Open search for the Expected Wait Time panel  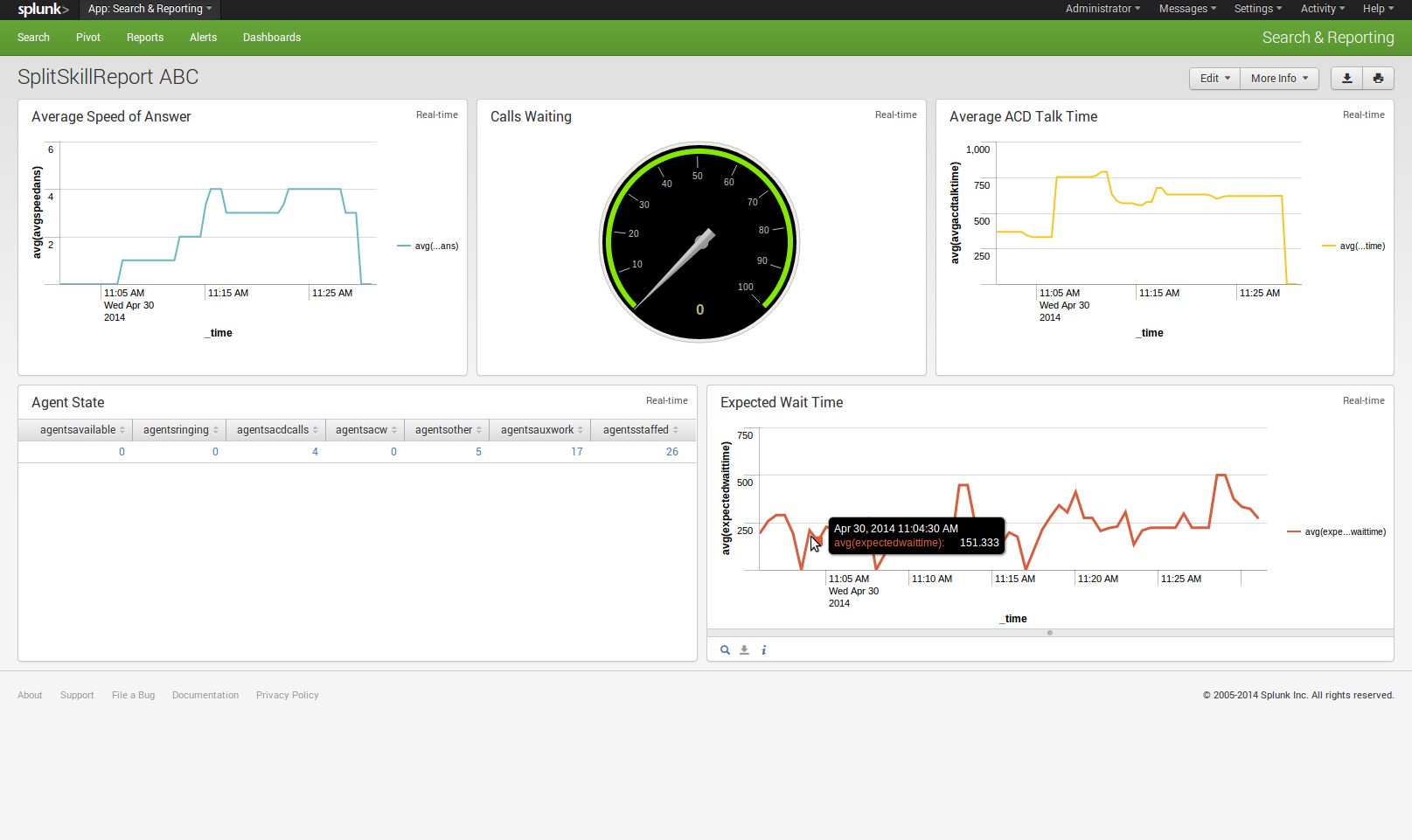tap(725, 649)
